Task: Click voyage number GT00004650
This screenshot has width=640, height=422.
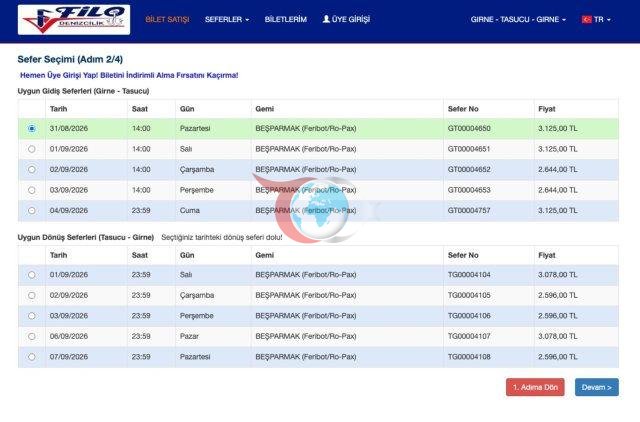Action: coord(469,129)
